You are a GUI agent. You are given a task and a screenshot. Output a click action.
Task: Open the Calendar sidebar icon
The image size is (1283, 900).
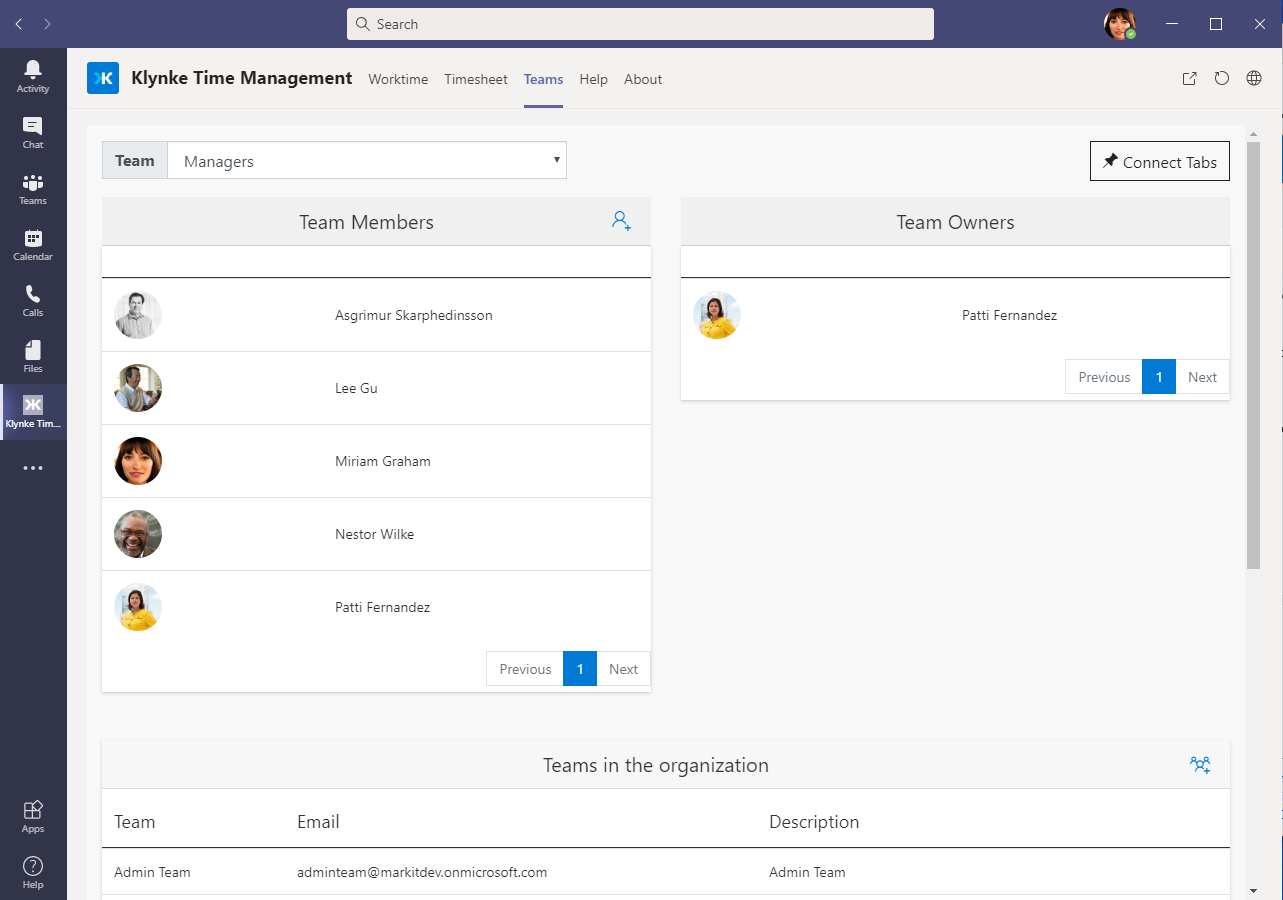click(x=33, y=244)
